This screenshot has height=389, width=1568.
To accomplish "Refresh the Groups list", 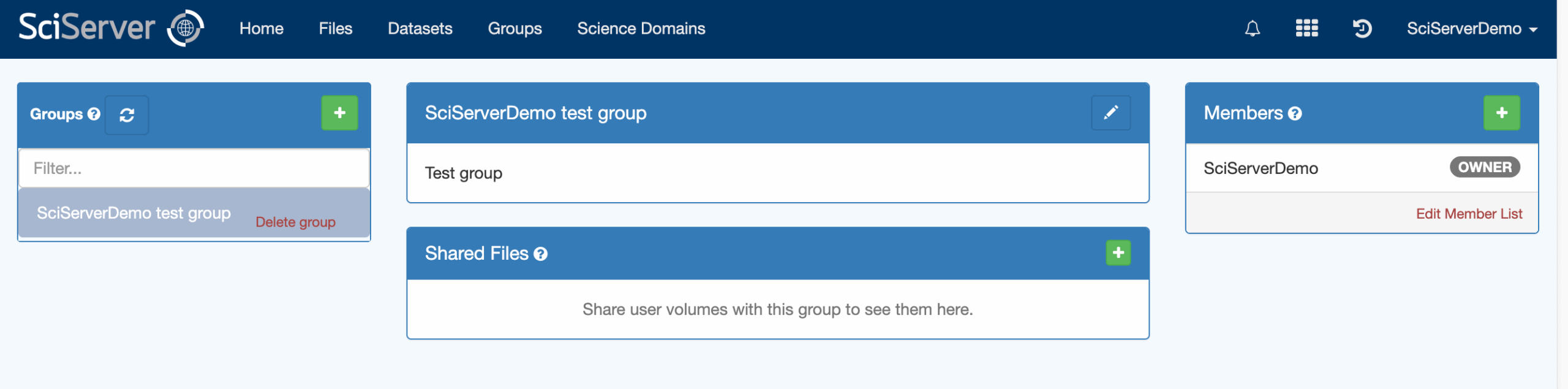I will point(127,115).
